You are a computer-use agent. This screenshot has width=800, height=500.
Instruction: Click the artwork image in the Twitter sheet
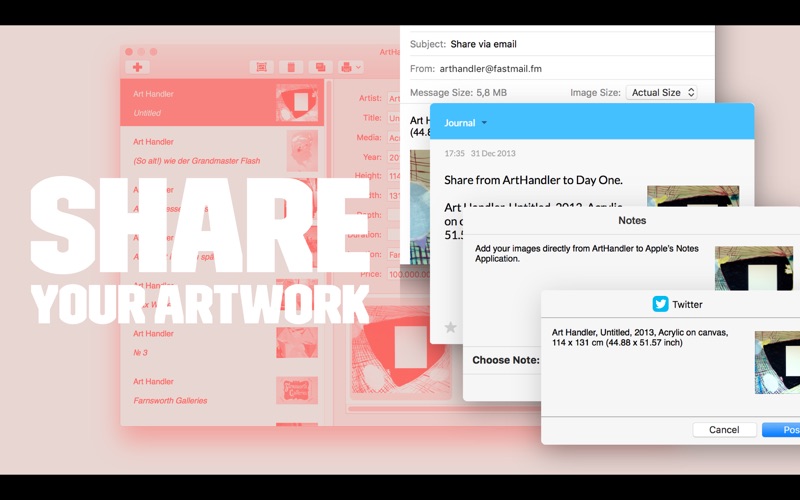778,362
